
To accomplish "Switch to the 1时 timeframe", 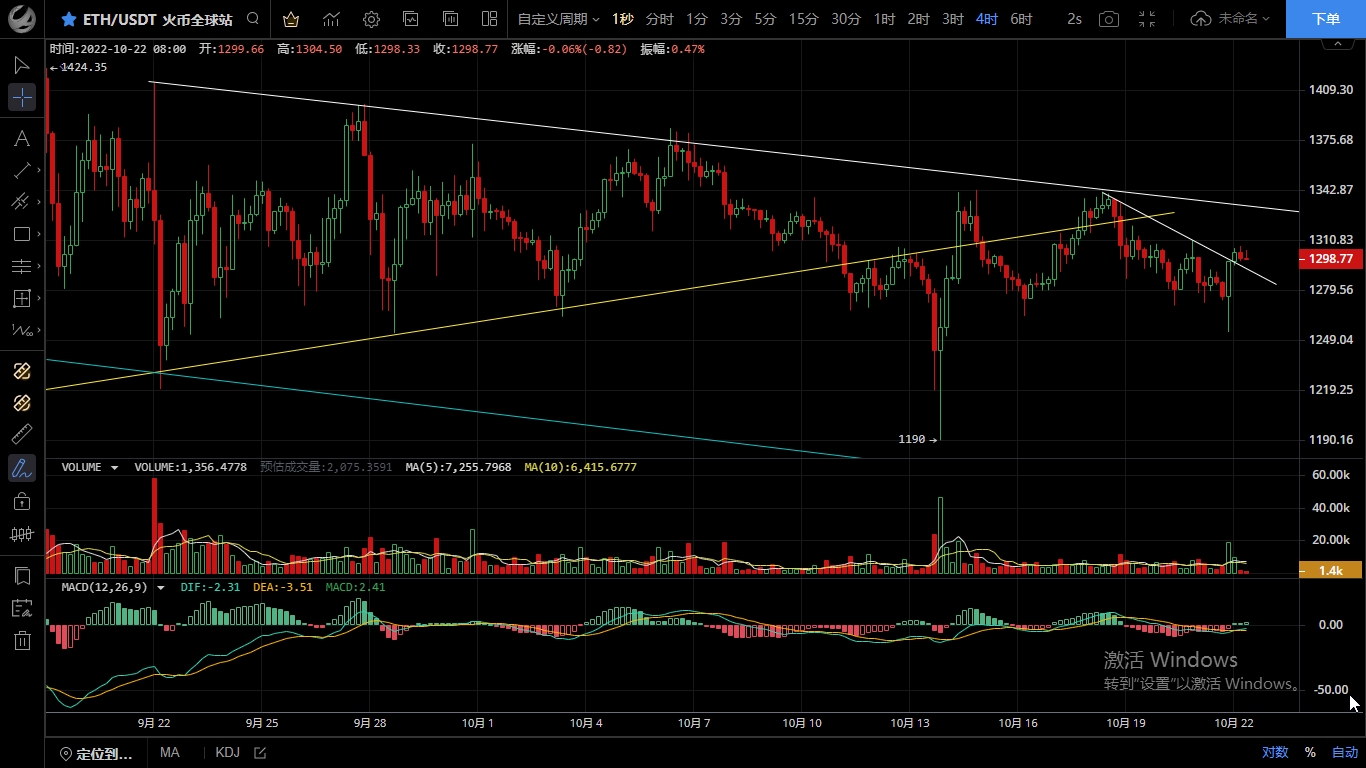I will tap(884, 19).
